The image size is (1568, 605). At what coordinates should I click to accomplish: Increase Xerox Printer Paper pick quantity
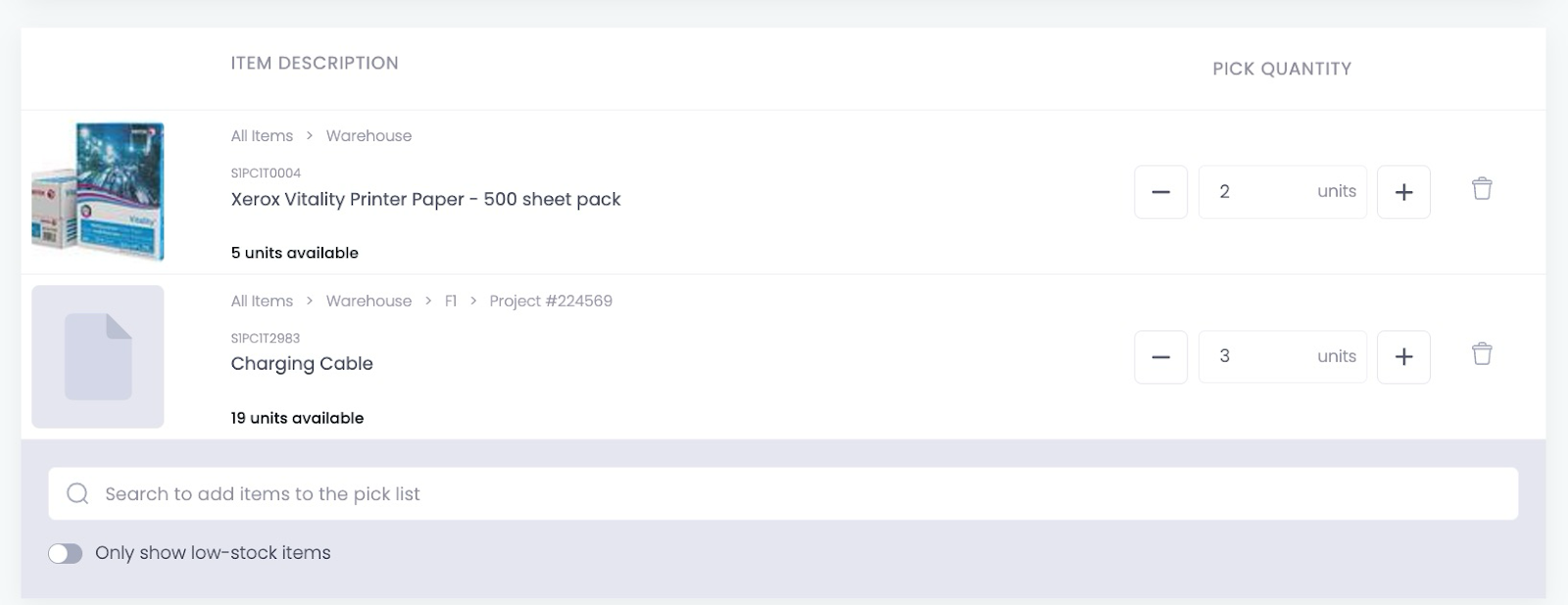1403,191
